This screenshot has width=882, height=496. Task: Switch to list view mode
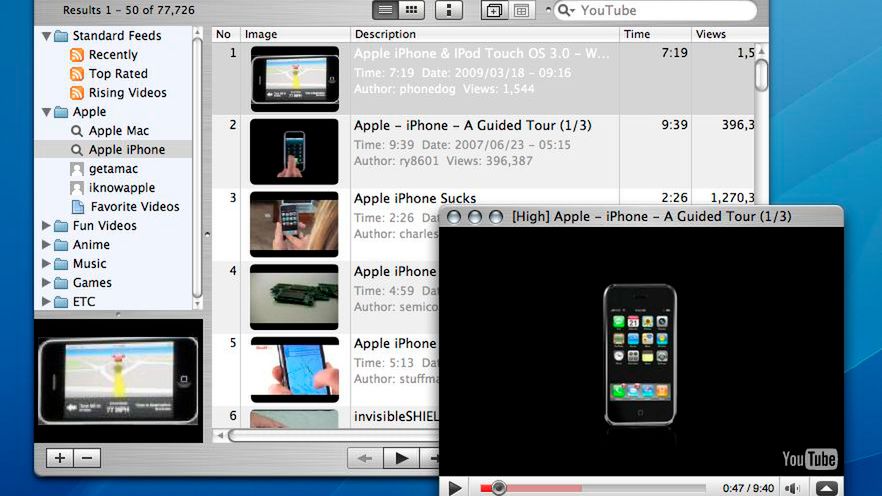pos(385,10)
